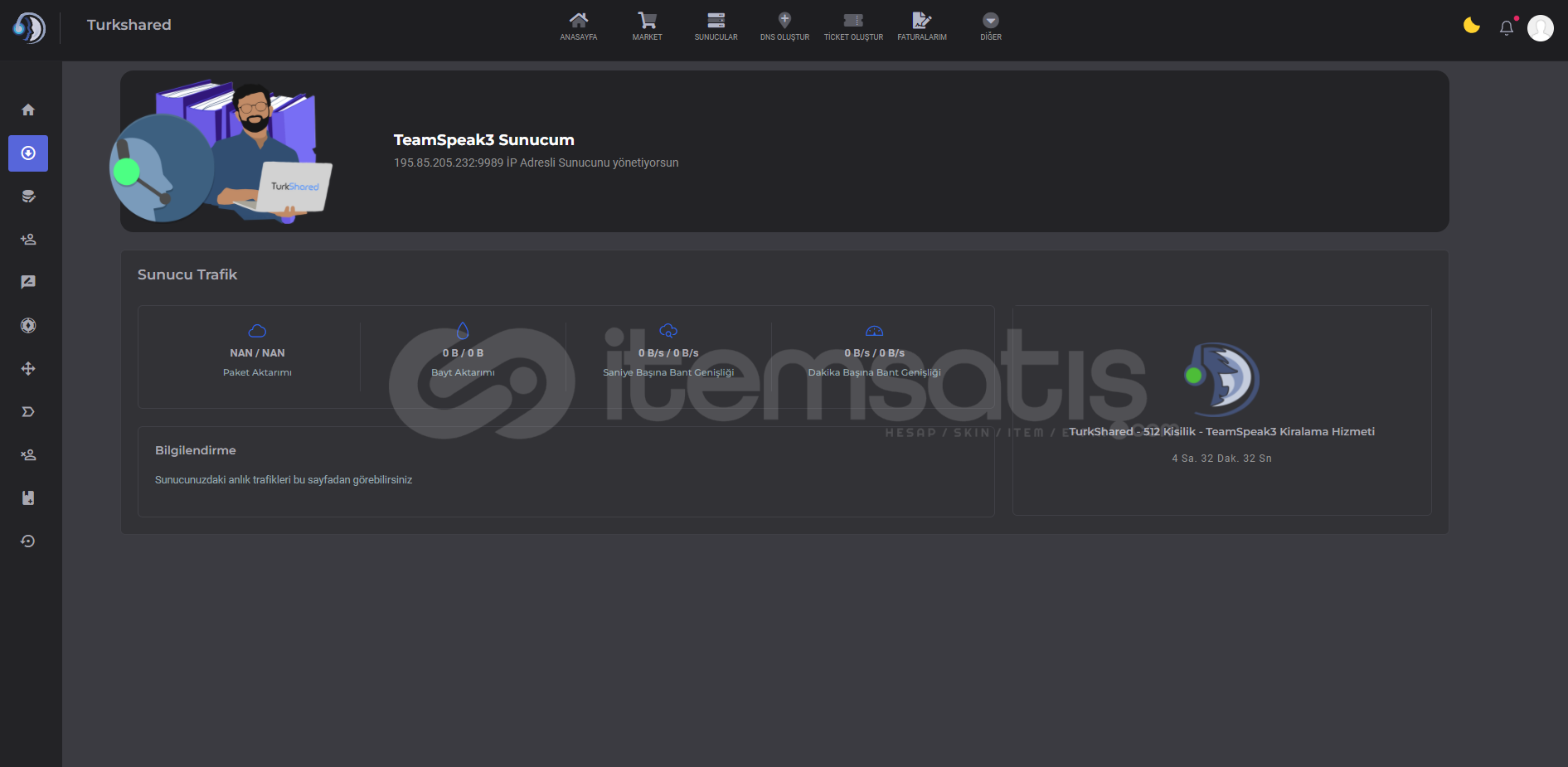The height and width of the screenshot is (767, 1568).
Task: Click the NAN / NAN value
Action: click(257, 353)
